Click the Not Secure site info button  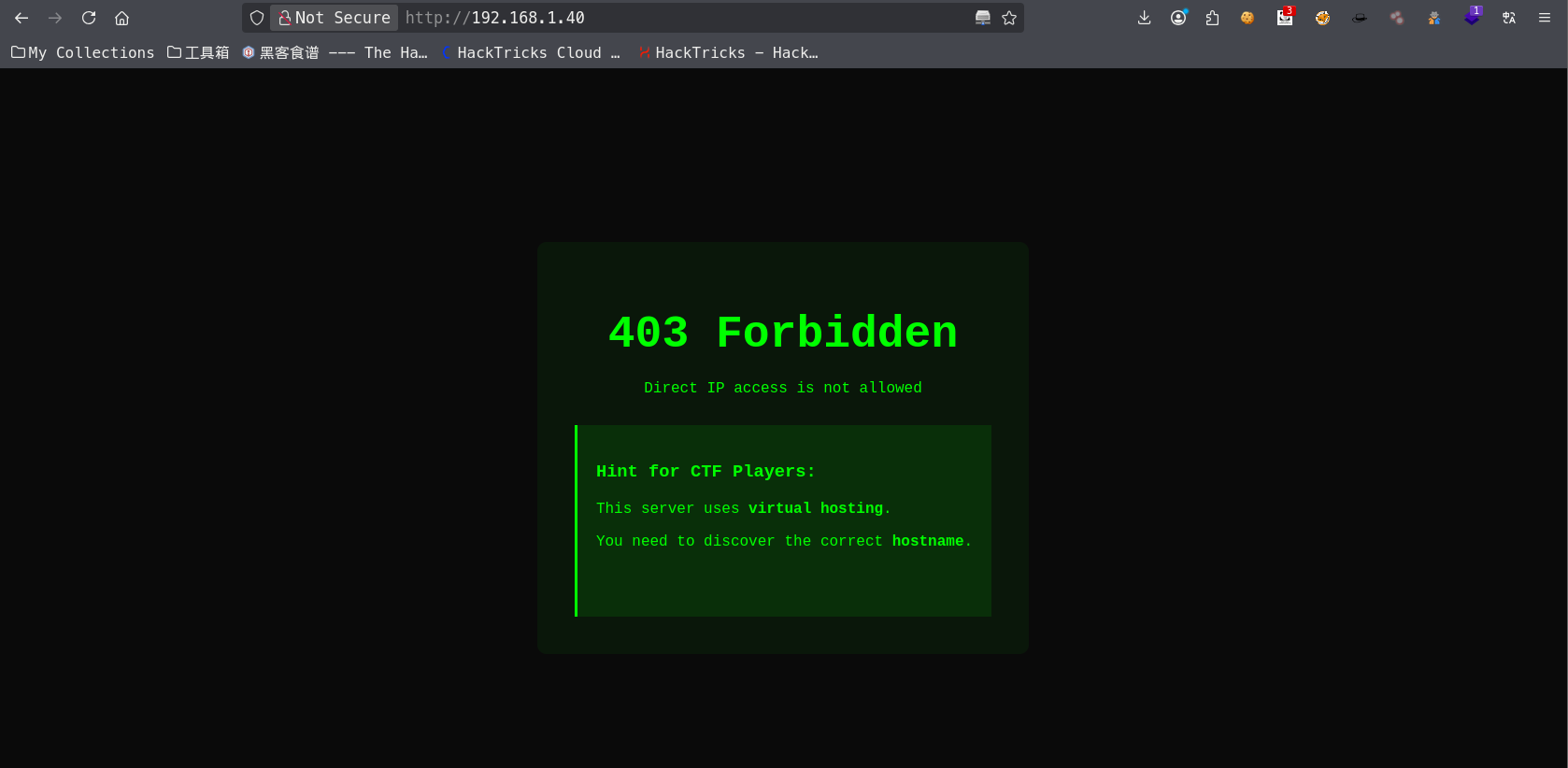[335, 18]
